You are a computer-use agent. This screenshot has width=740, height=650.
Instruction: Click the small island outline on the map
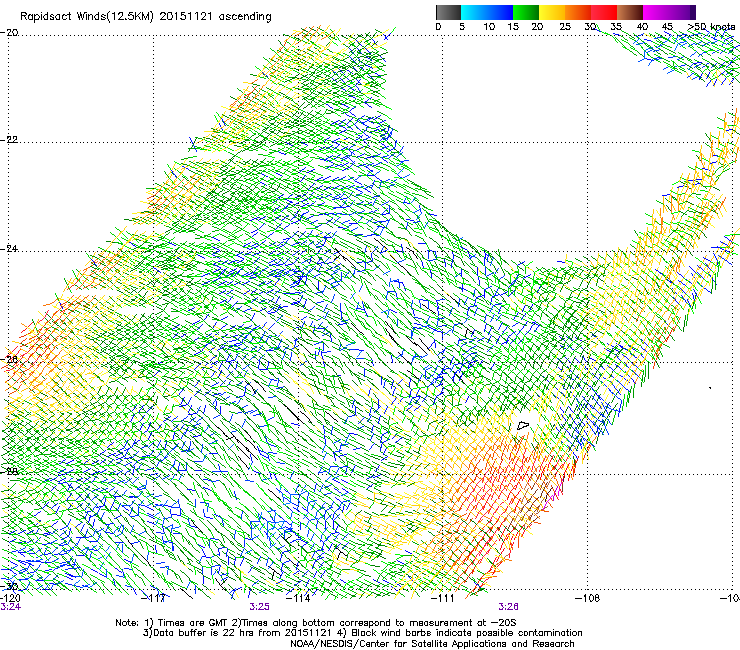523,425
